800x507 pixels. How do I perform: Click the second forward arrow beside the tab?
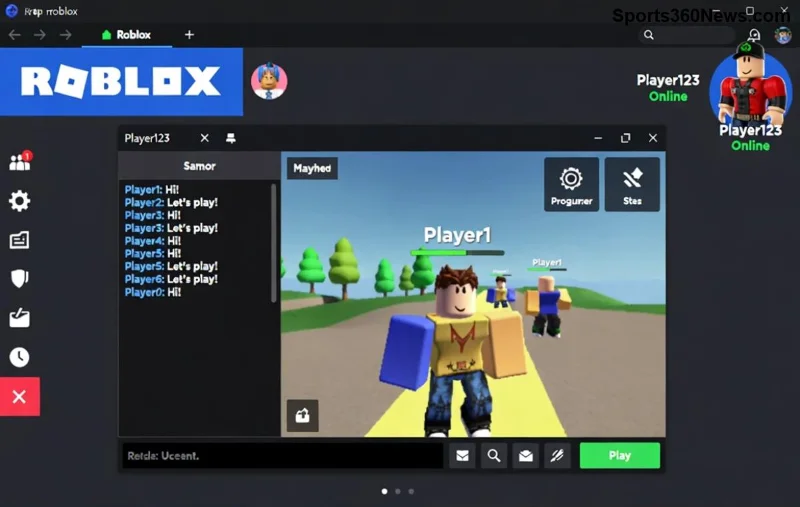coord(65,35)
